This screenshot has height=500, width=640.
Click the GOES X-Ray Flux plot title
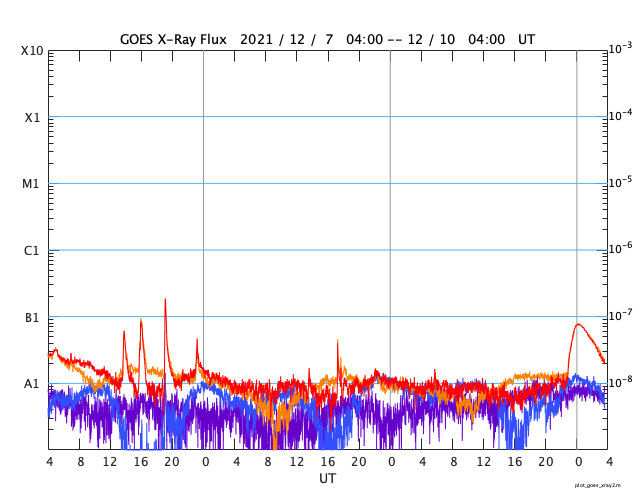(327, 40)
